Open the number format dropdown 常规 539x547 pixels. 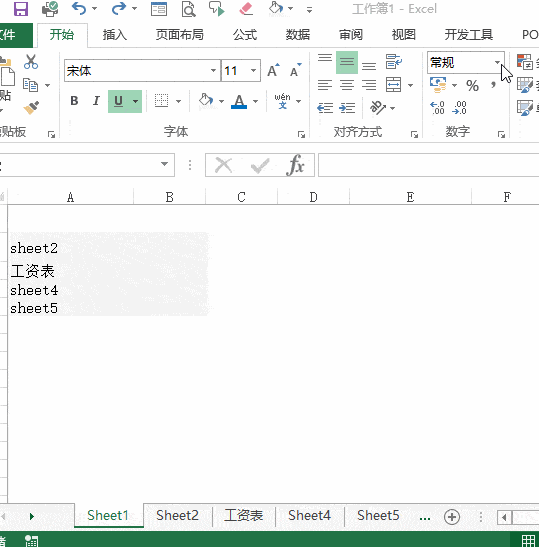(497, 62)
